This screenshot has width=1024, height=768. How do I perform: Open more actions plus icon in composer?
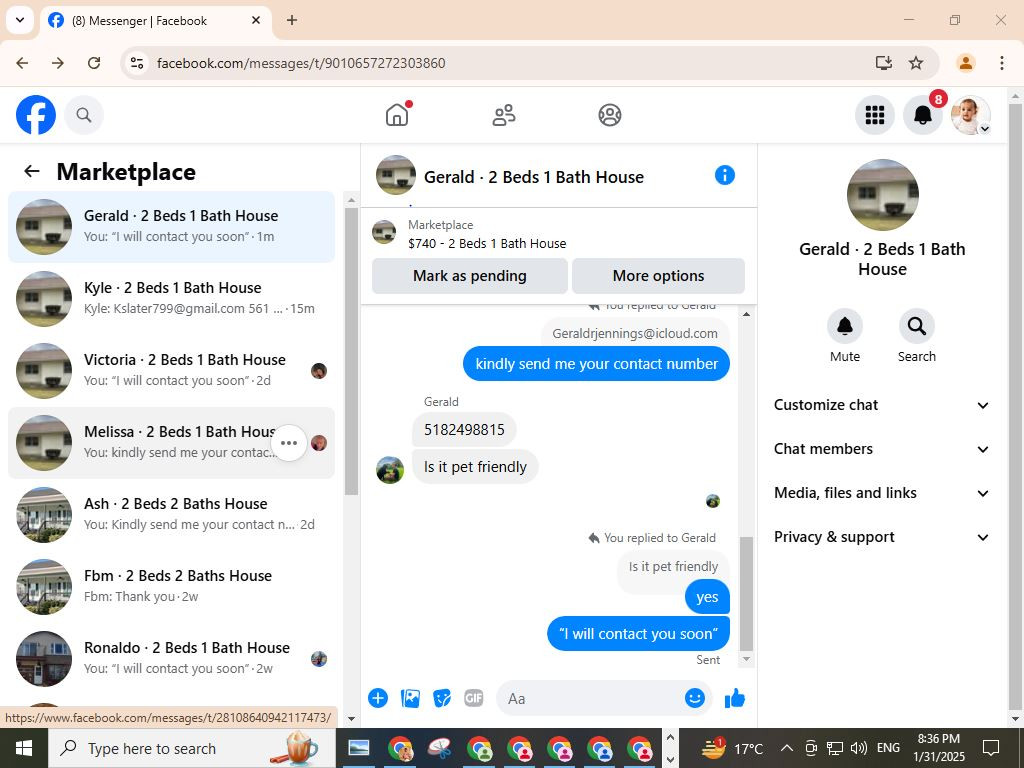tap(378, 698)
